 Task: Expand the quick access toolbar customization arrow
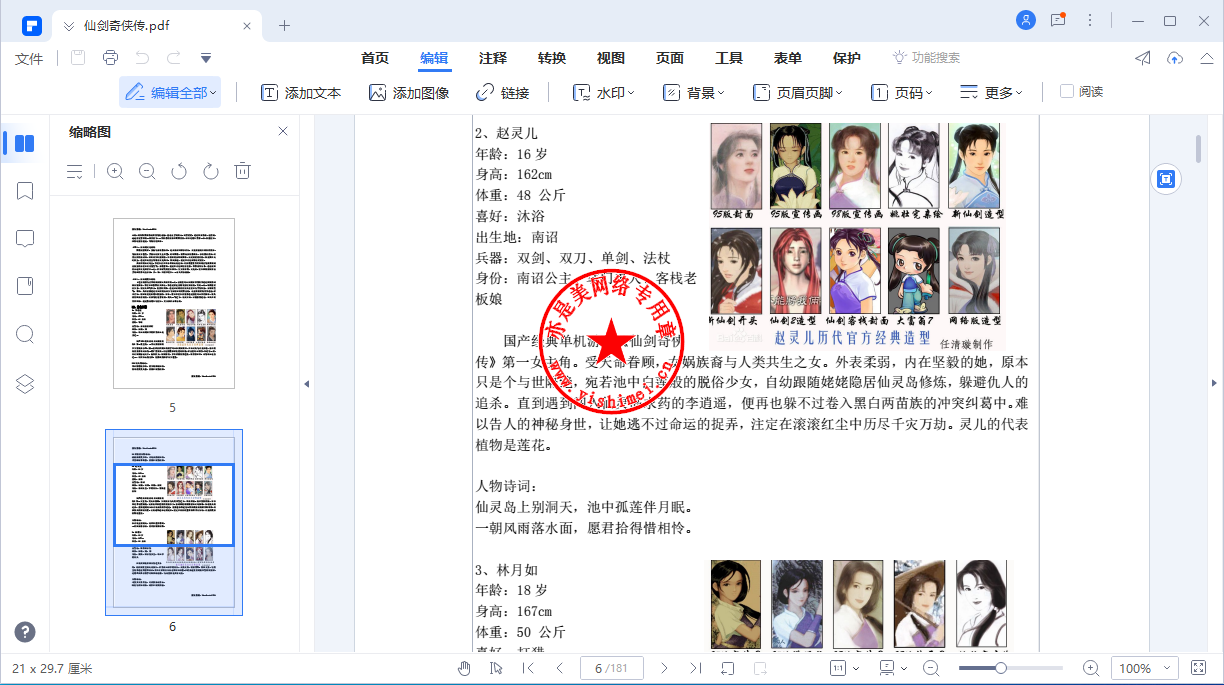(206, 58)
